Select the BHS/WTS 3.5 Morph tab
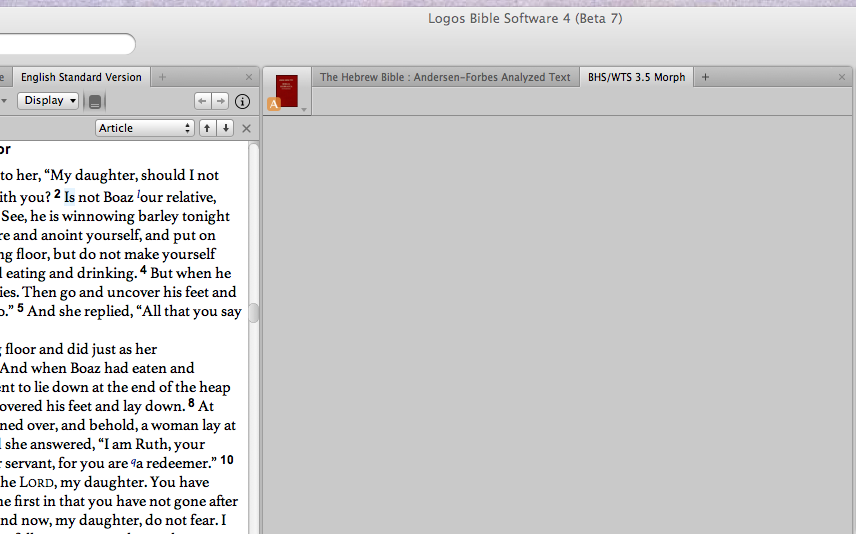Image resolution: width=856 pixels, height=534 pixels. tap(636, 77)
